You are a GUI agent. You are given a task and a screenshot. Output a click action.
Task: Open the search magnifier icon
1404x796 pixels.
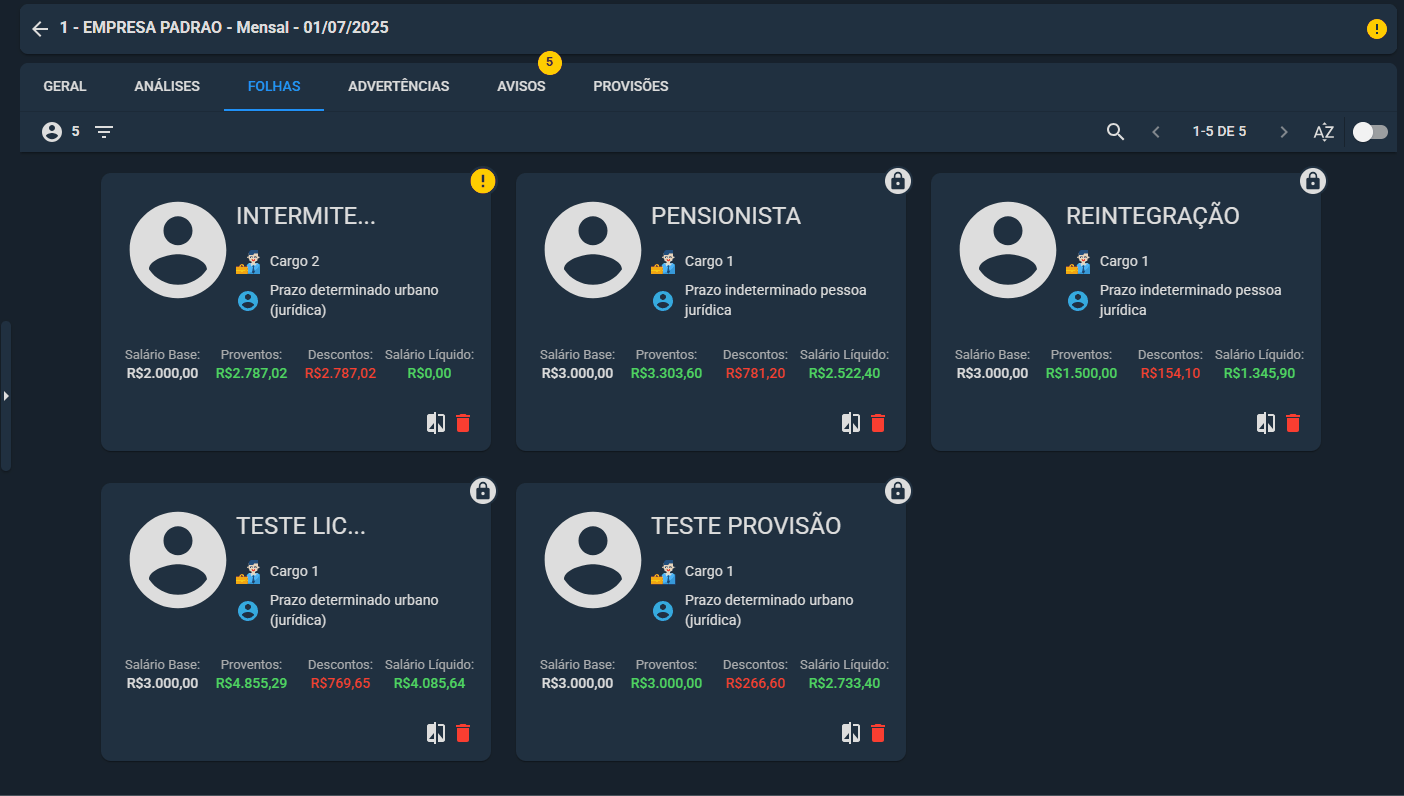[1116, 131]
